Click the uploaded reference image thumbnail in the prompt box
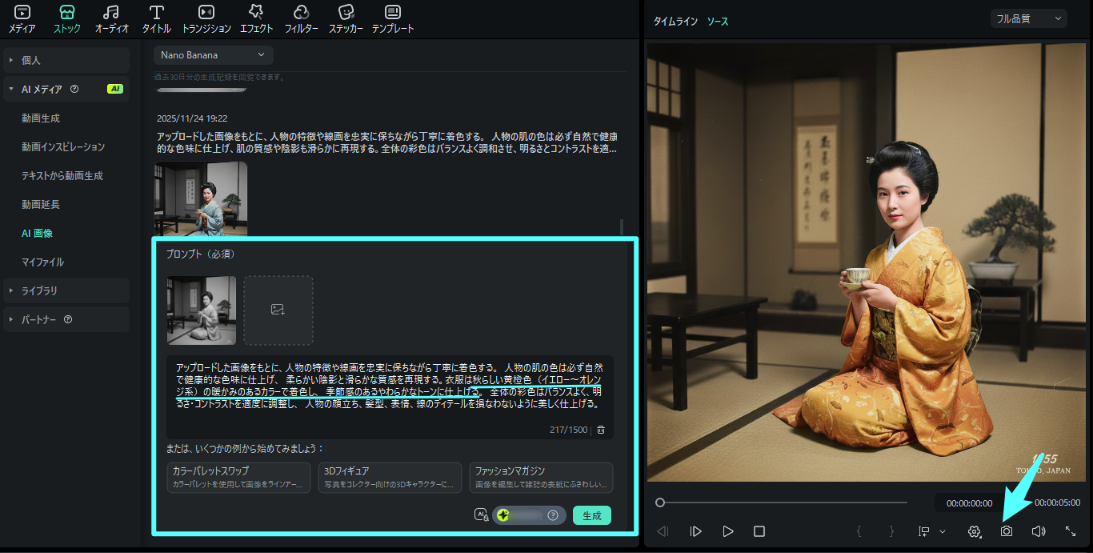1093x553 pixels. pyautogui.click(x=201, y=310)
